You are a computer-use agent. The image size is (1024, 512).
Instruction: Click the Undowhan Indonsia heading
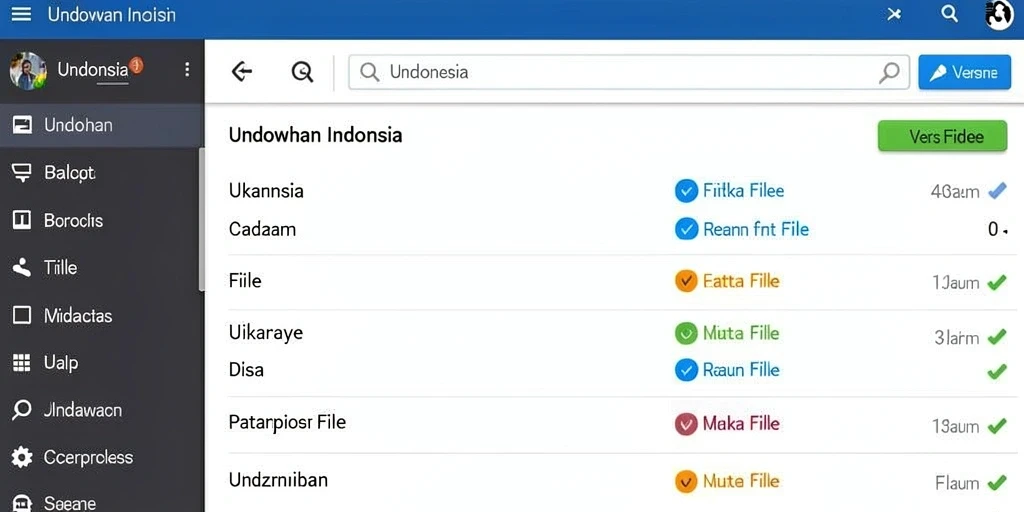pyautogui.click(x=315, y=135)
